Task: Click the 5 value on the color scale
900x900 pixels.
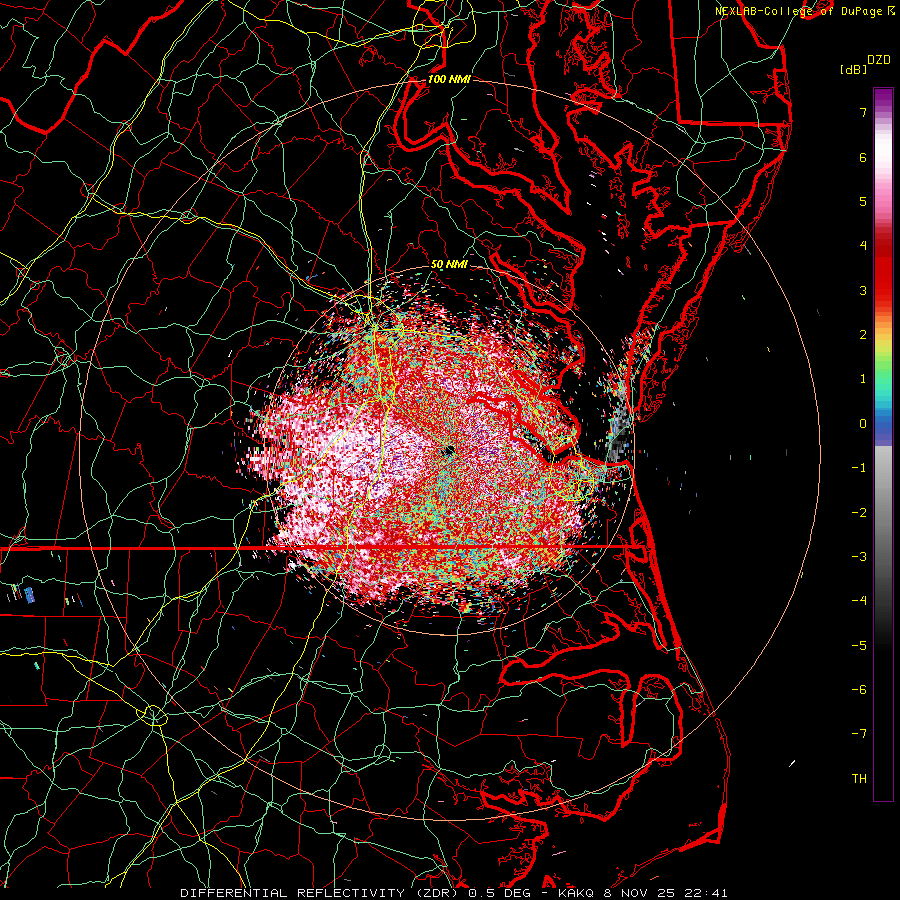Action: click(863, 201)
